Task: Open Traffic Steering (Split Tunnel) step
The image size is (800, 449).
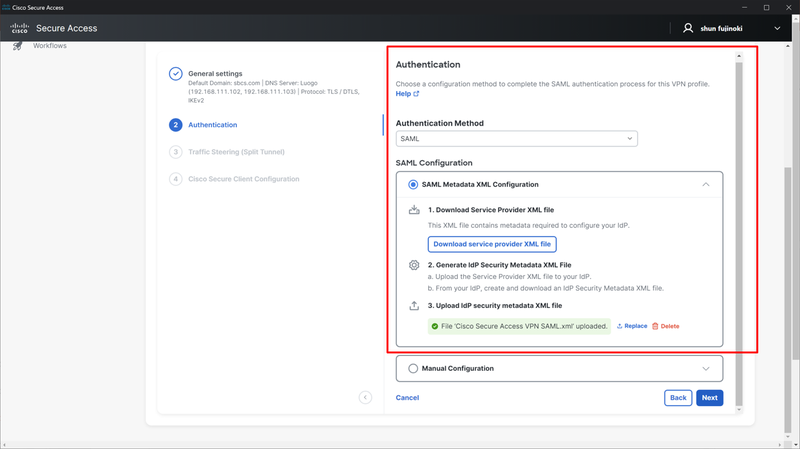Action: point(236,152)
